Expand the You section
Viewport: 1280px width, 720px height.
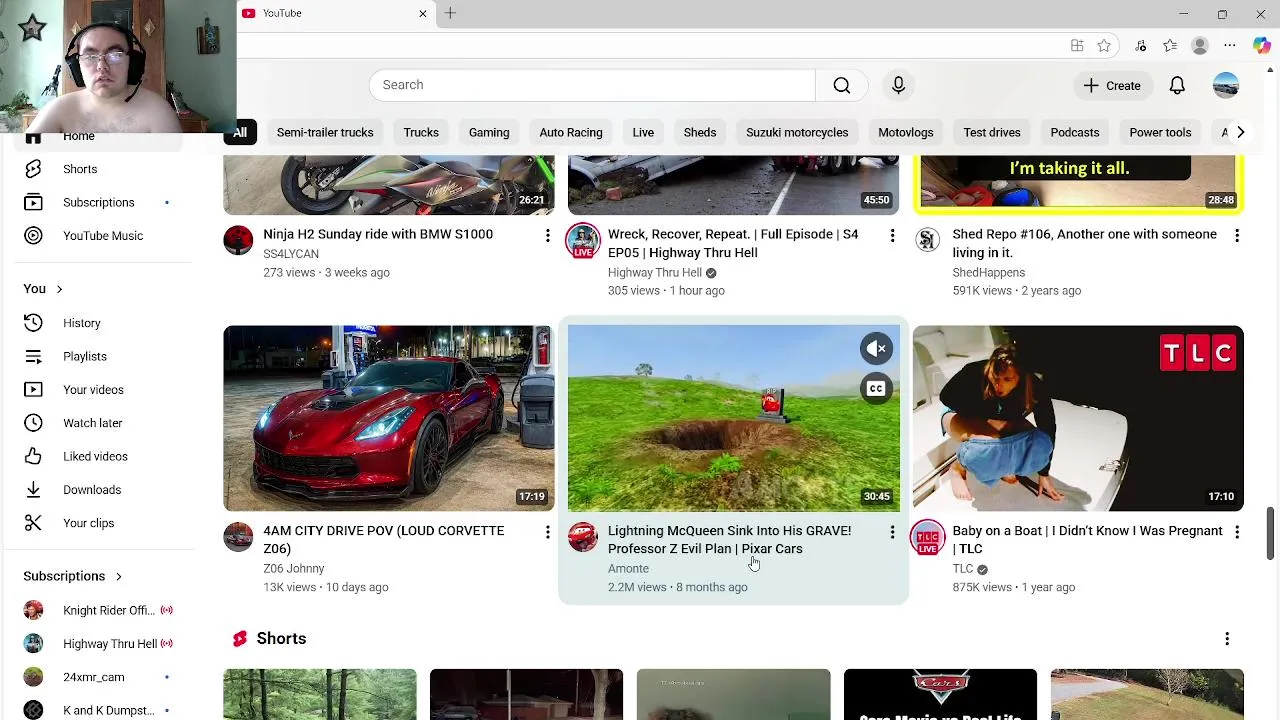pyautogui.click(x=43, y=289)
